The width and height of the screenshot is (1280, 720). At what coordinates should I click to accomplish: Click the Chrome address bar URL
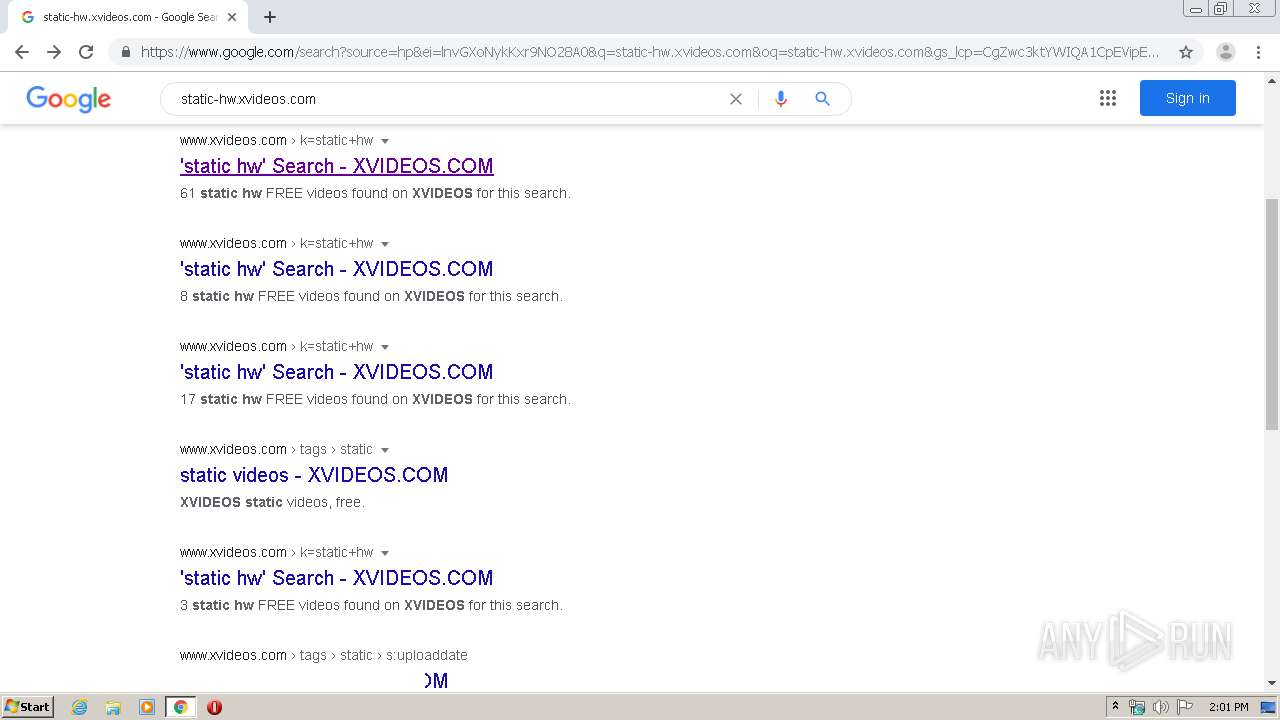(650, 52)
